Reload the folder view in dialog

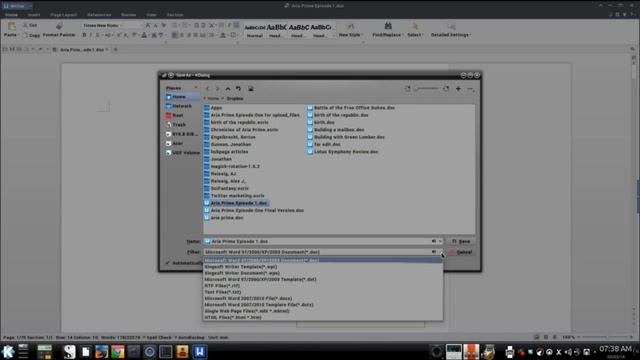[x=238, y=89]
